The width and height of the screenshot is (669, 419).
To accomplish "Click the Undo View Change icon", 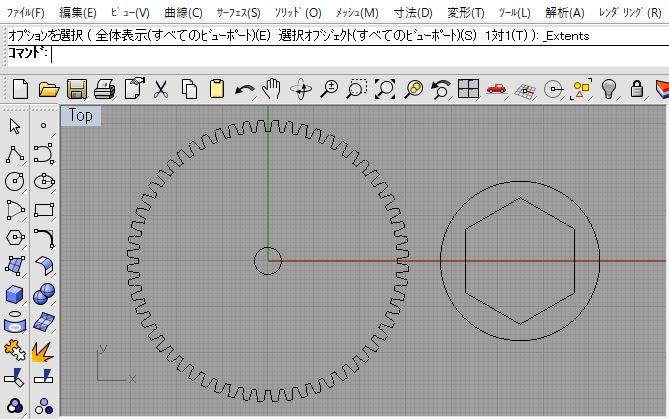I will tap(440, 89).
